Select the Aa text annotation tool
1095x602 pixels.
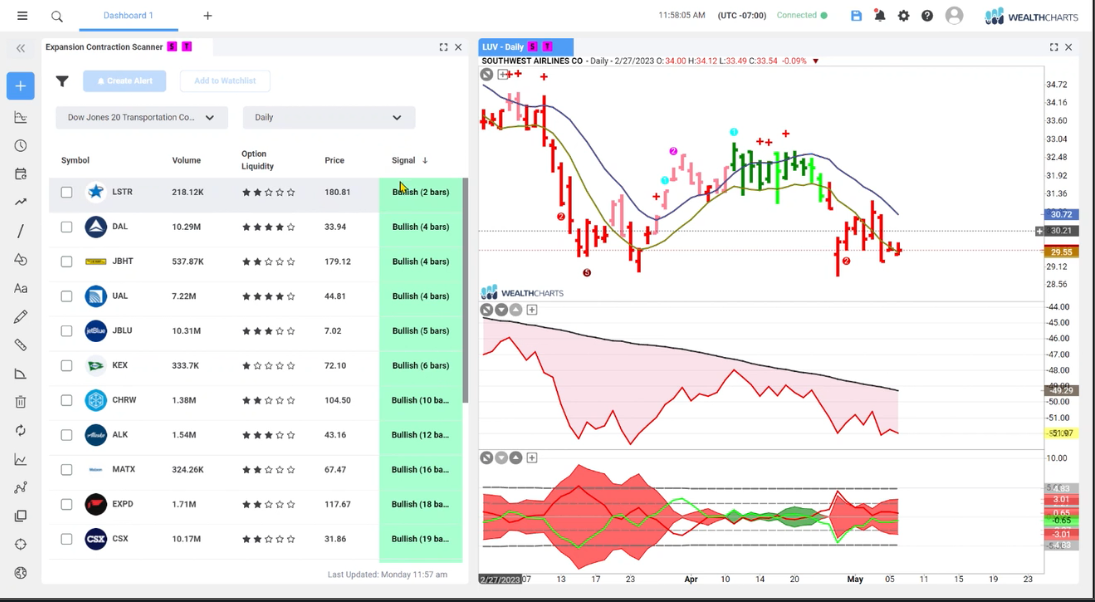click(20, 288)
